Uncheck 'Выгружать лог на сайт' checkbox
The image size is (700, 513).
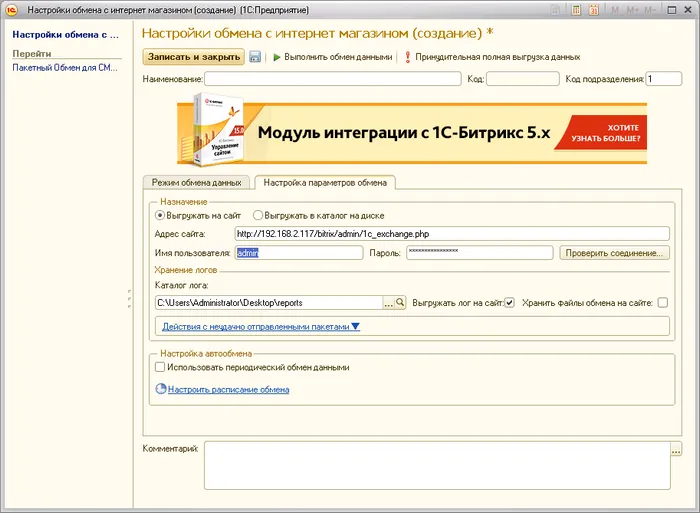509,302
